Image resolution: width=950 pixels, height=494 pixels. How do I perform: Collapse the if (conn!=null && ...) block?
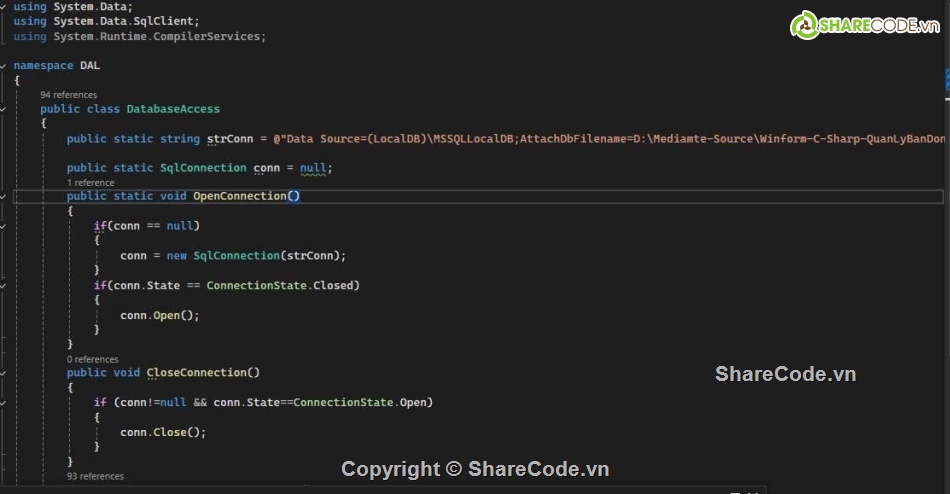tap(3, 402)
